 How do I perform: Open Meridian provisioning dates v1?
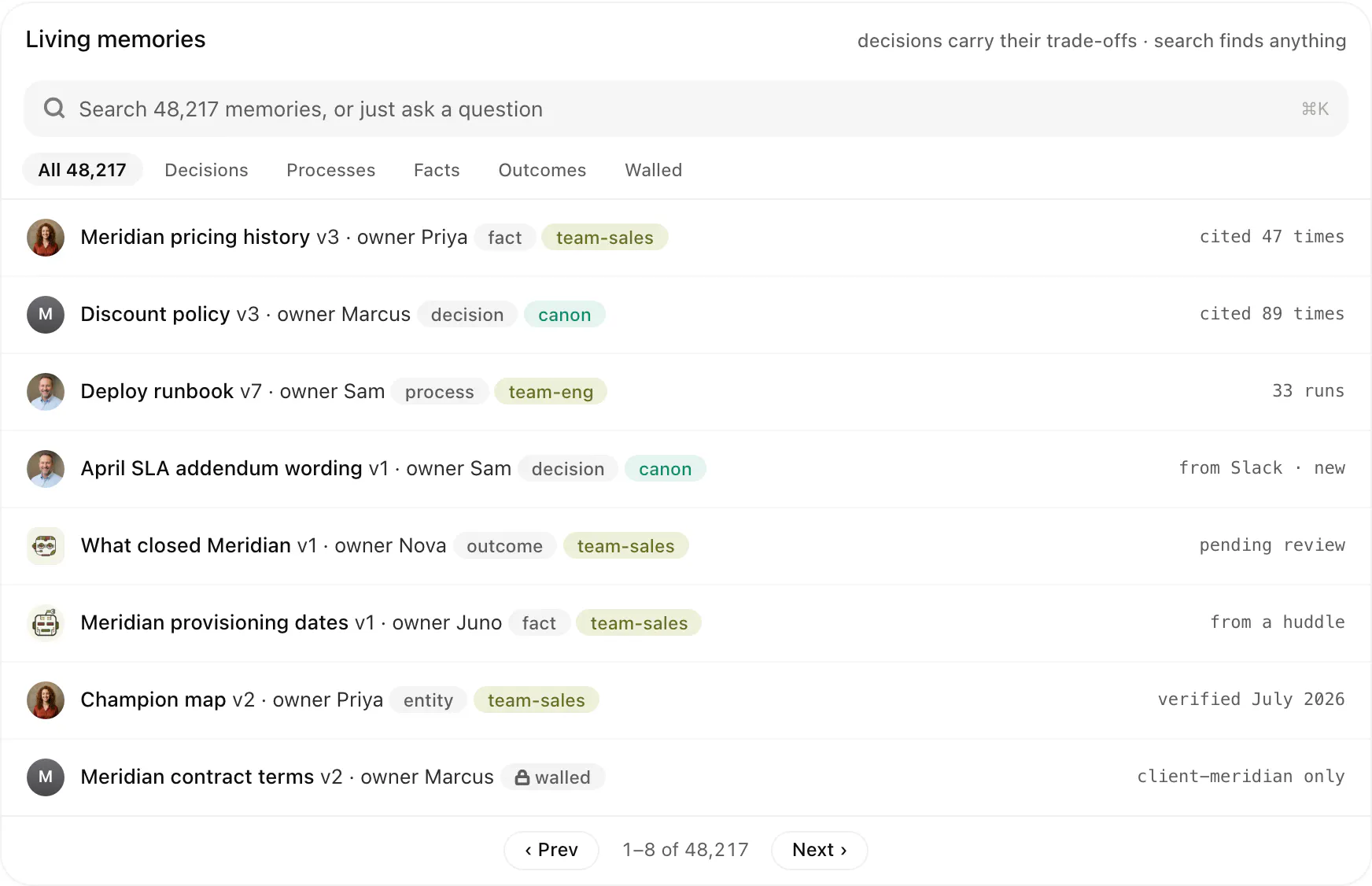click(x=686, y=623)
